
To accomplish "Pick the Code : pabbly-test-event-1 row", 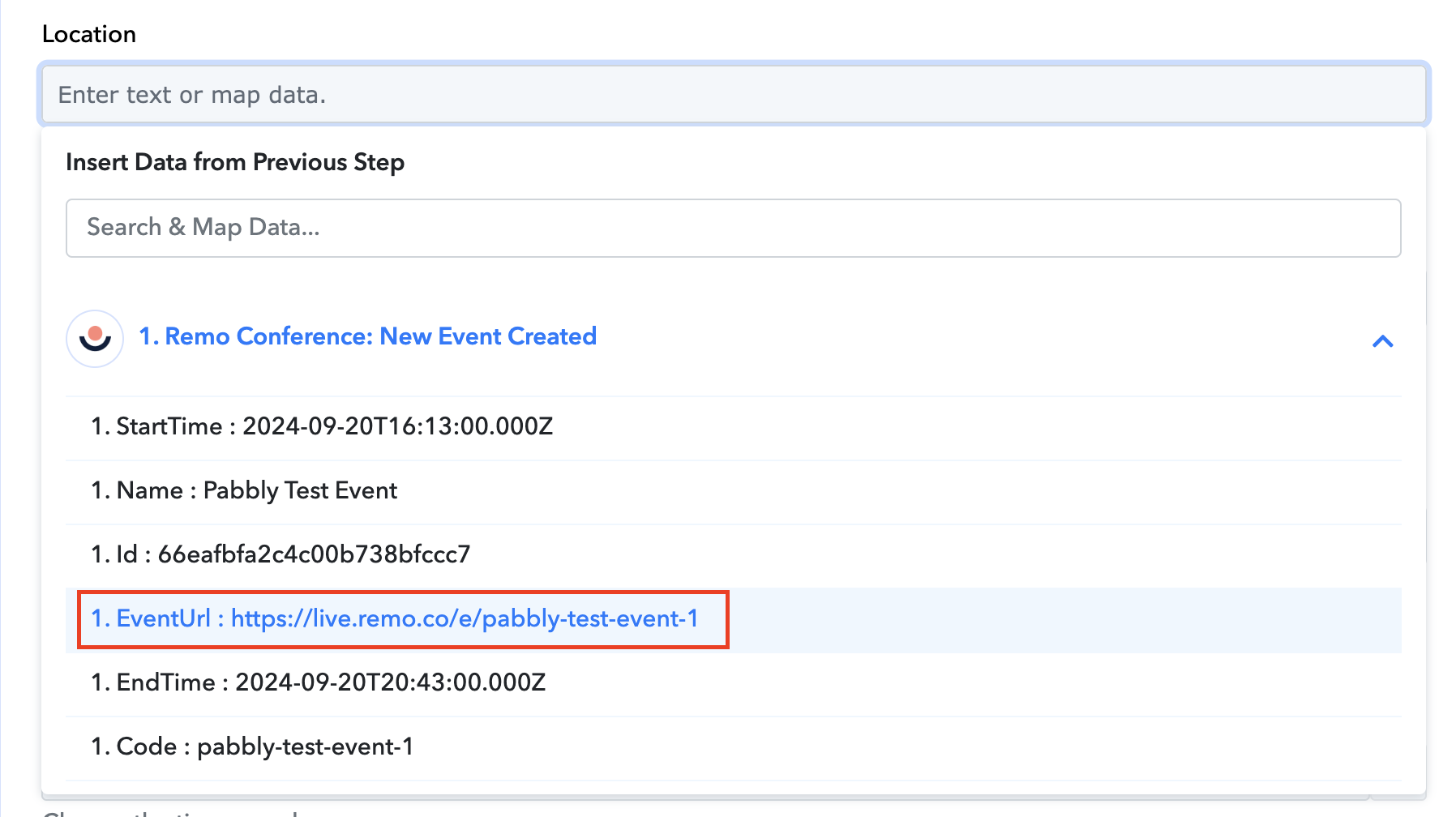I will point(734,747).
